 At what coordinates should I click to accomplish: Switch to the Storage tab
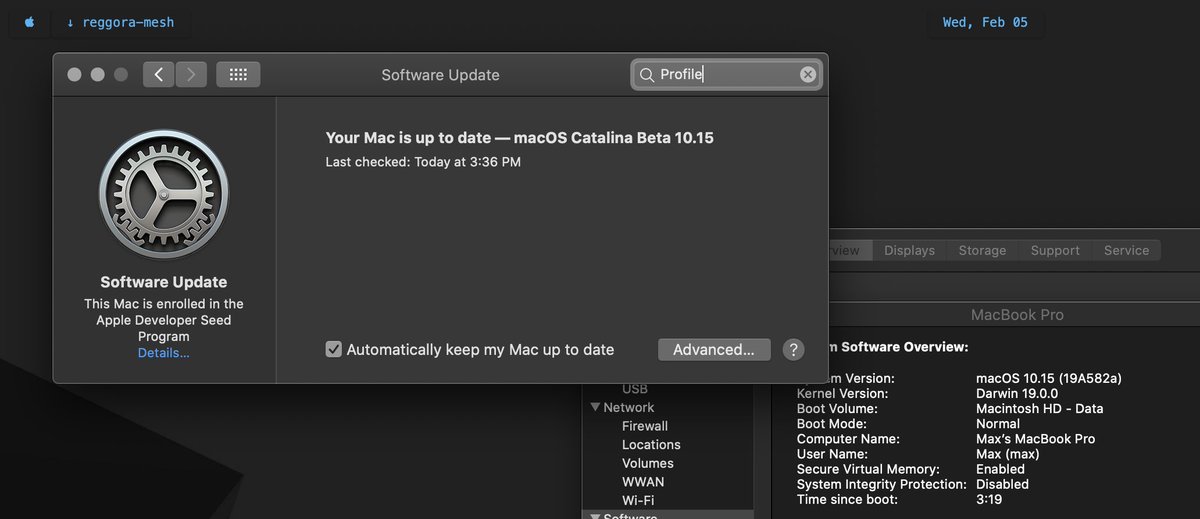(982, 250)
